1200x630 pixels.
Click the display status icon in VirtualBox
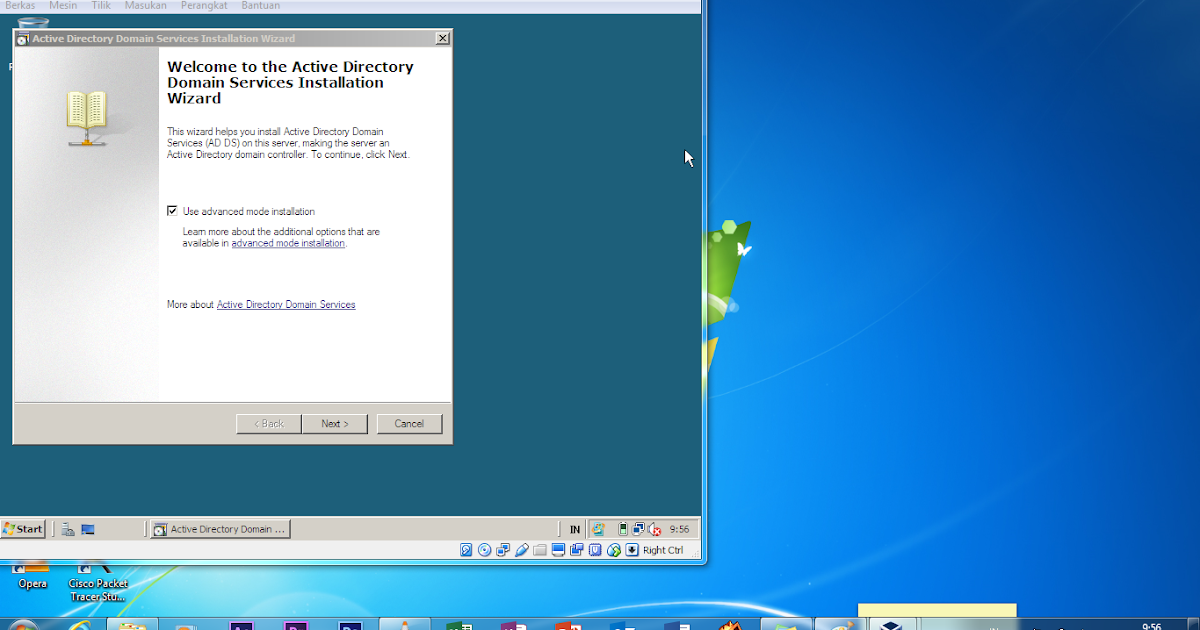pyautogui.click(x=557, y=549)
